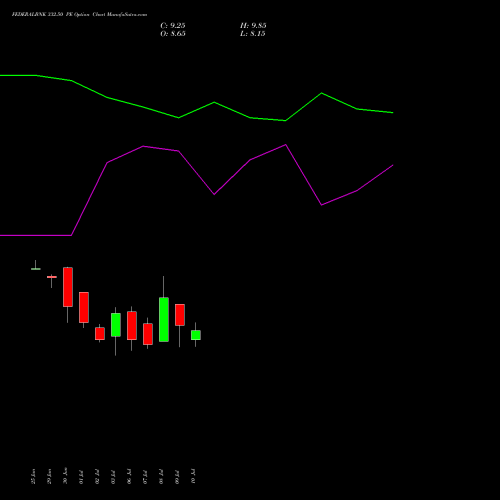
Task: Select the 29 Jun date label
Action: pos(49,476)
